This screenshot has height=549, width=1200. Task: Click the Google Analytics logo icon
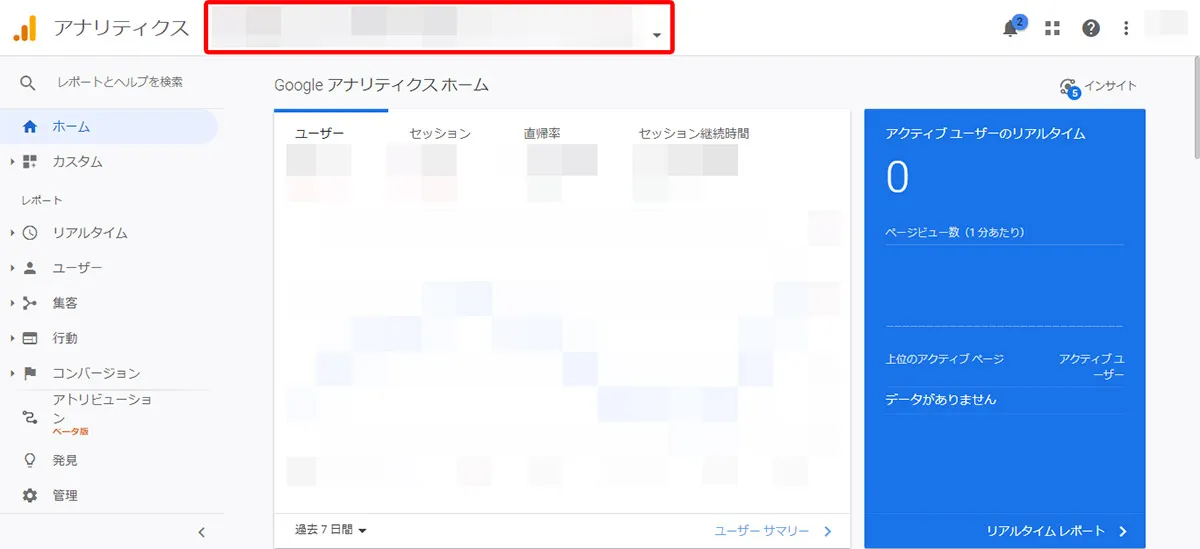25,28
